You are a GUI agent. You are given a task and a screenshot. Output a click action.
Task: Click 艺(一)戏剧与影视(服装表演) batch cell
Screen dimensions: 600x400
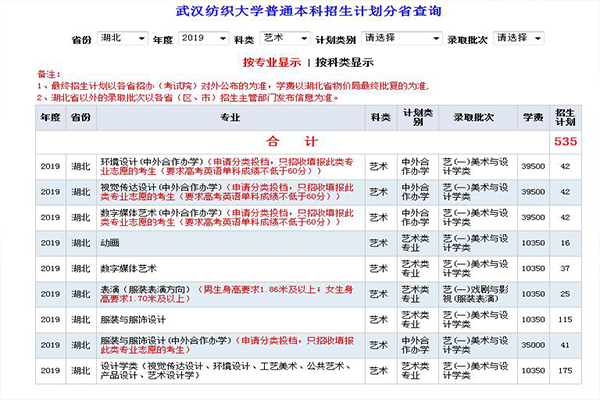[476, 294]
